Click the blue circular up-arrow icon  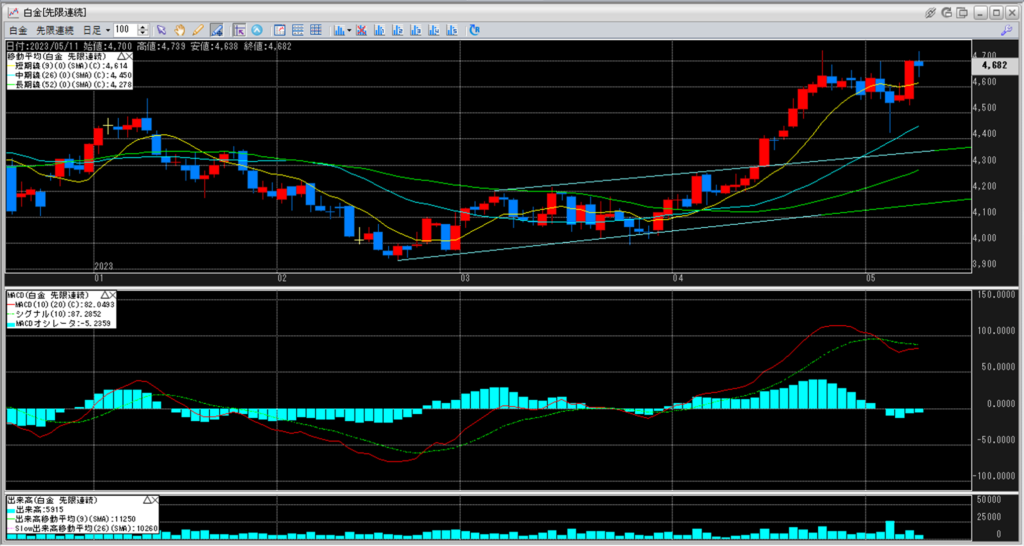click(x=257, y=30)
